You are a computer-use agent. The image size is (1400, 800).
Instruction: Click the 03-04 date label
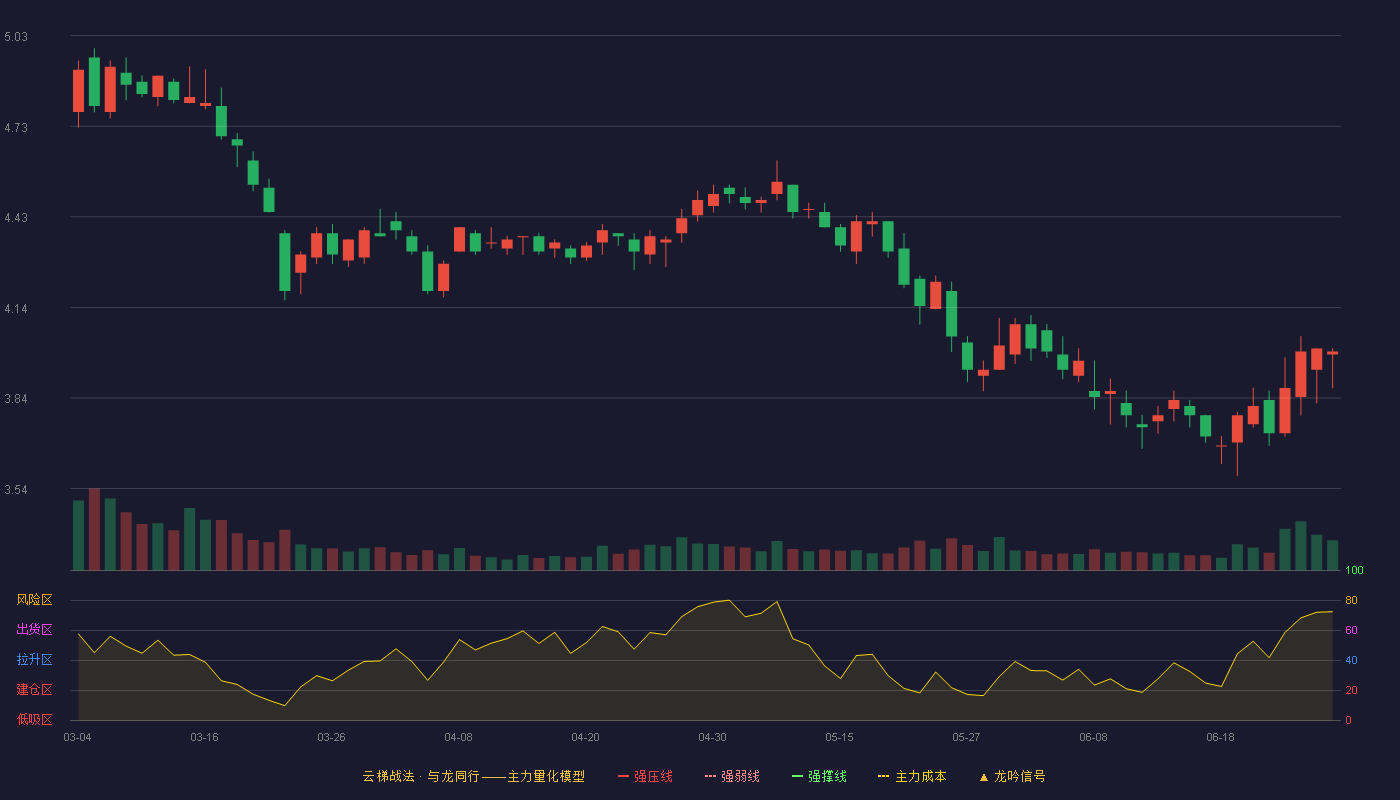(77, 737)
